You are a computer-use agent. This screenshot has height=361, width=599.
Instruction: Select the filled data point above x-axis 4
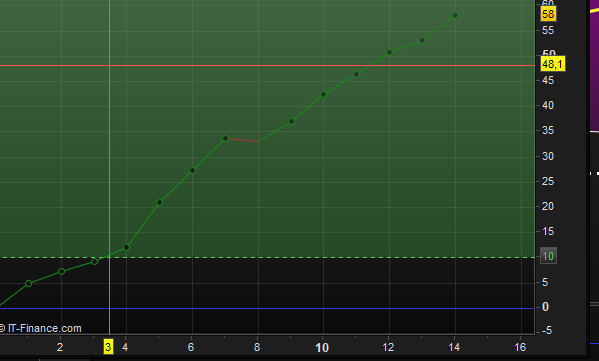[x=126, y=248]
